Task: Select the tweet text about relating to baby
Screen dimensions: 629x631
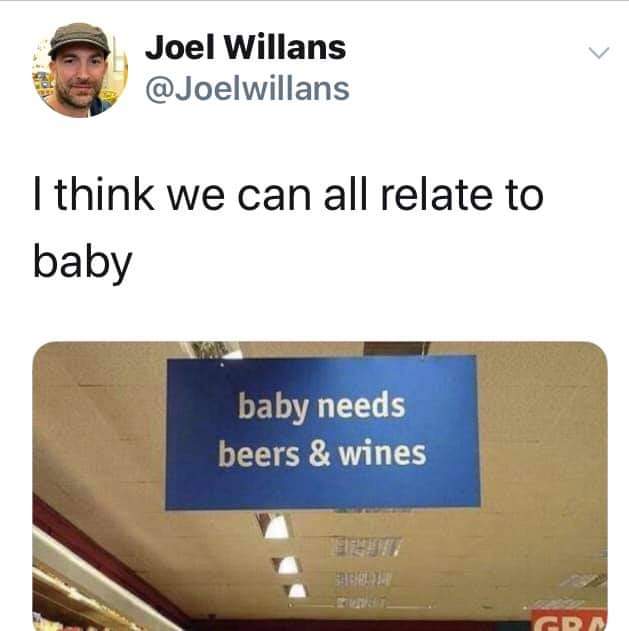Action: point(288,229)
